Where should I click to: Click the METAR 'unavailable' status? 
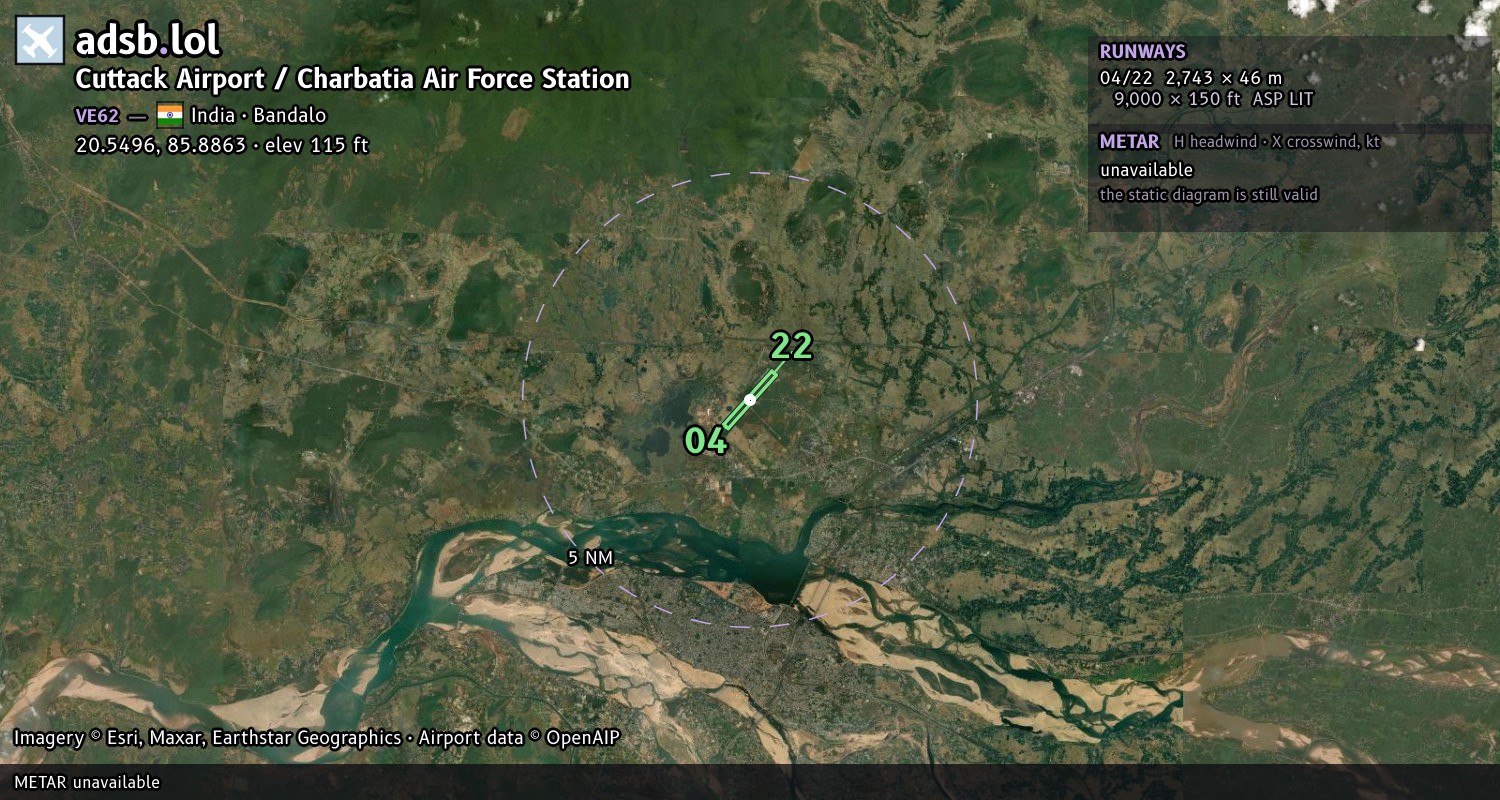point(1146,170)
